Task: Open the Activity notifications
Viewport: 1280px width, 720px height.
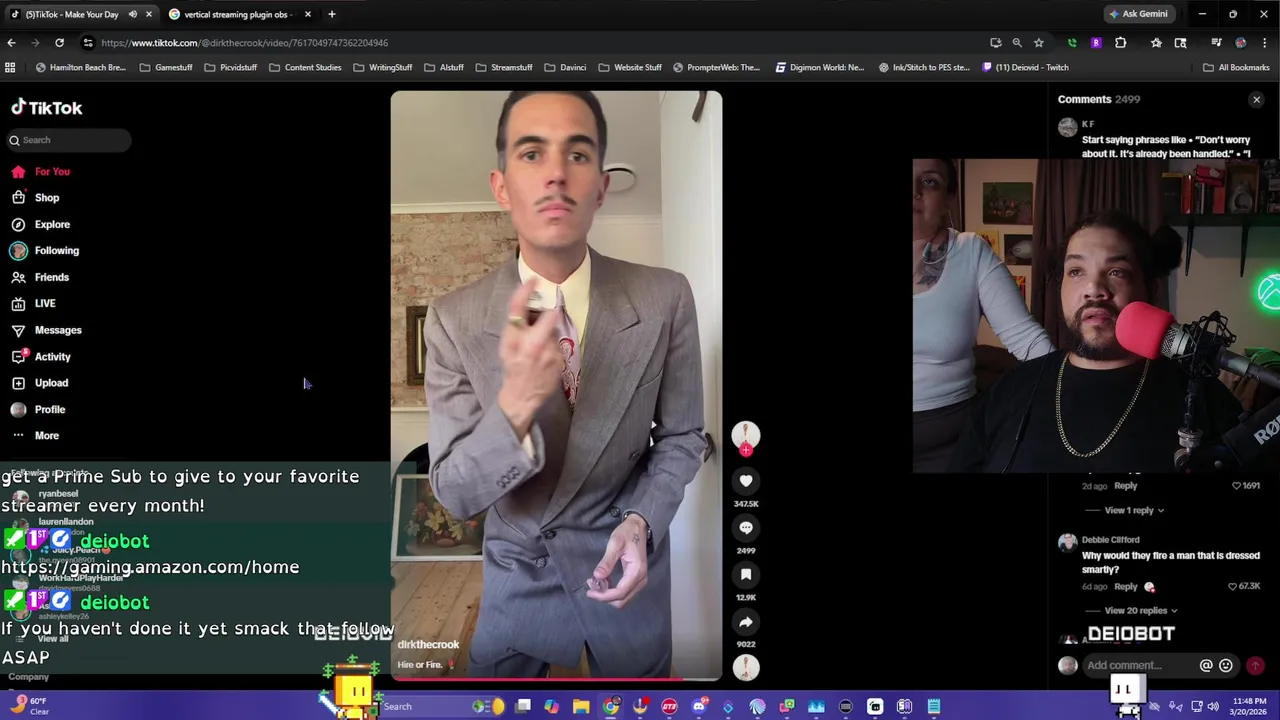Action: click(x=41, y=357)
